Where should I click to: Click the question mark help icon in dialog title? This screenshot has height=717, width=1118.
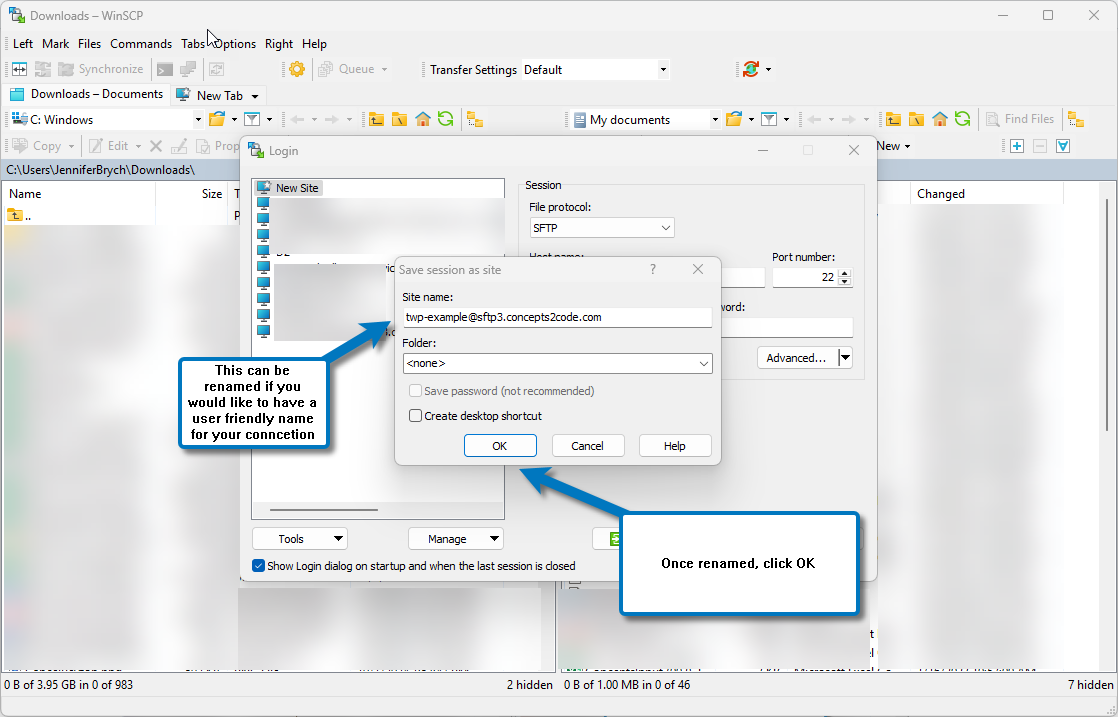[x=652, y=269]
